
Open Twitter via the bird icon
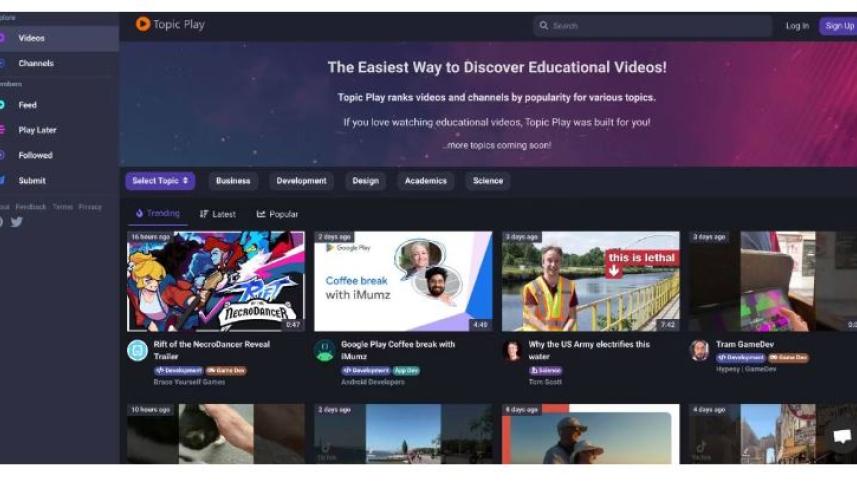[17, 222]
